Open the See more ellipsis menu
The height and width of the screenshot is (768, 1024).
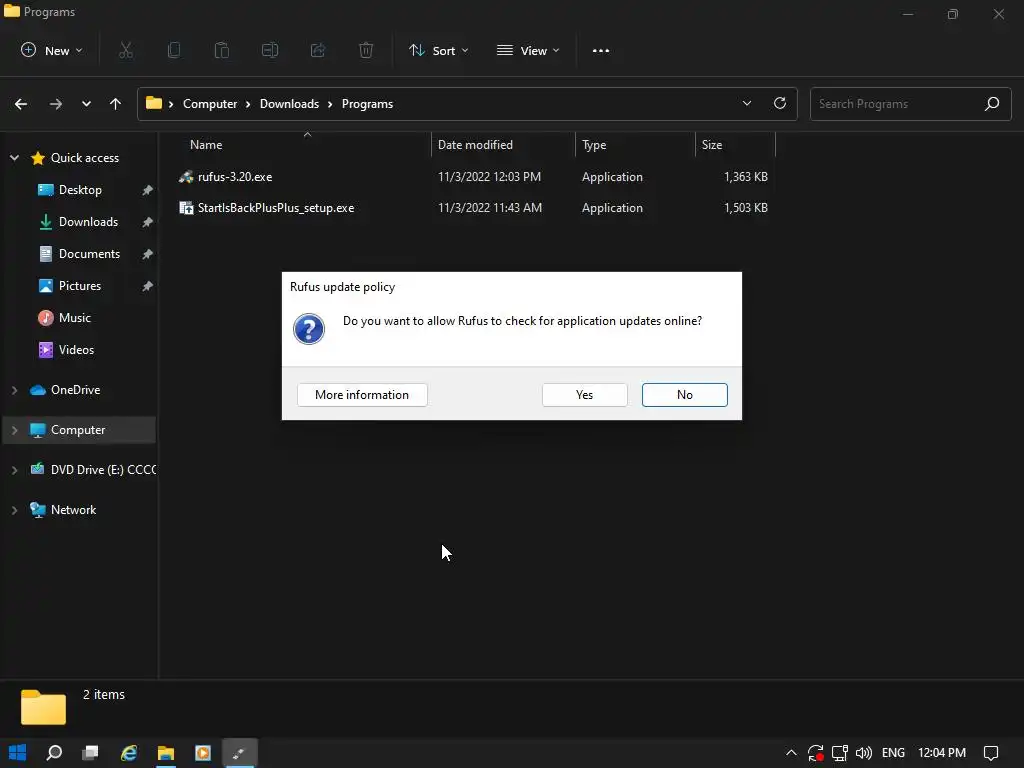pos(601,50)
